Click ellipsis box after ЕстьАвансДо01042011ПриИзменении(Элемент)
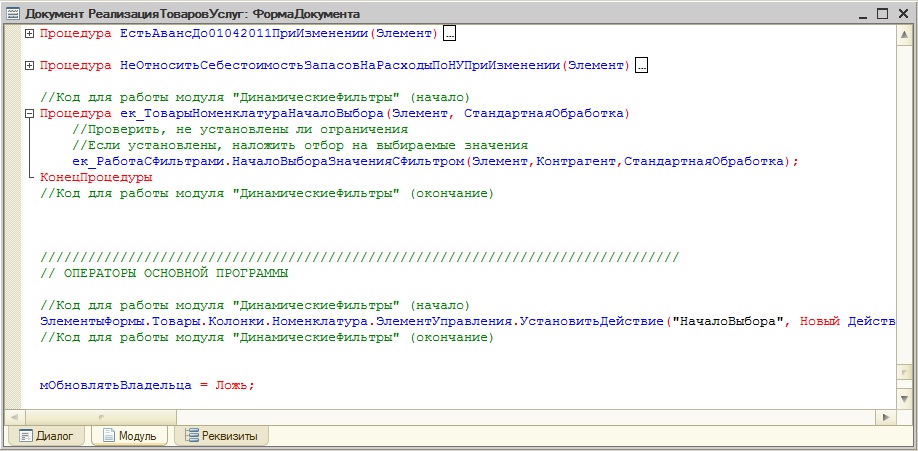The height and width of the screenshot is (451, 918). tap(449, 34)
